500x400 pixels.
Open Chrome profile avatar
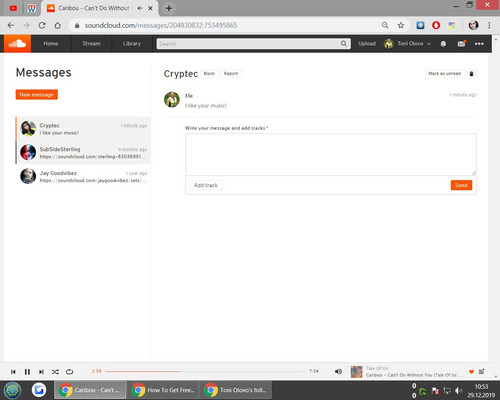pos(473,25)
